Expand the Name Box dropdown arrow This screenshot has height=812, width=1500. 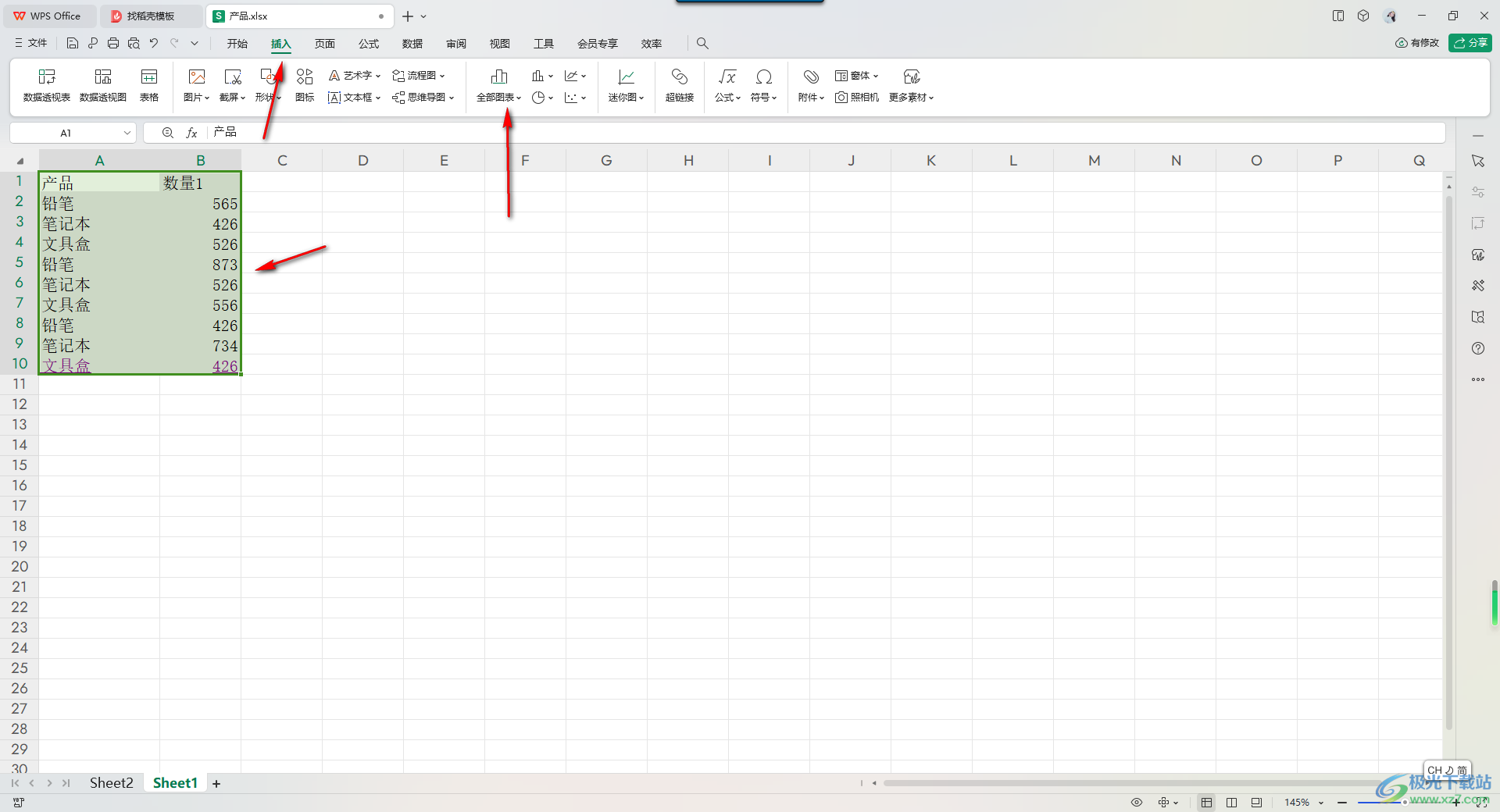[x=127, y=133]
